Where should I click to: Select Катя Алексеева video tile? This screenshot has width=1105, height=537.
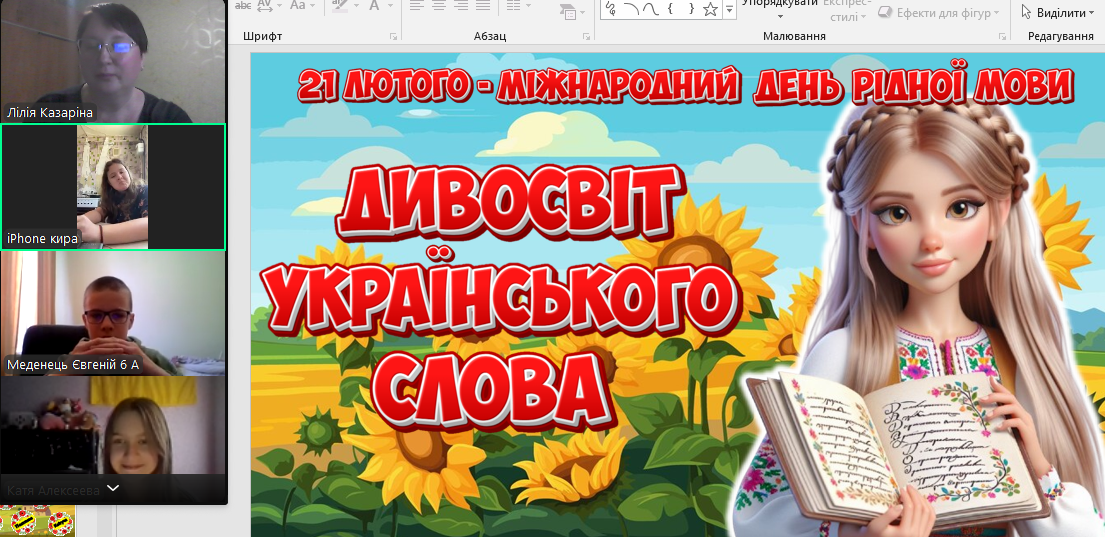tap(113, 440)
